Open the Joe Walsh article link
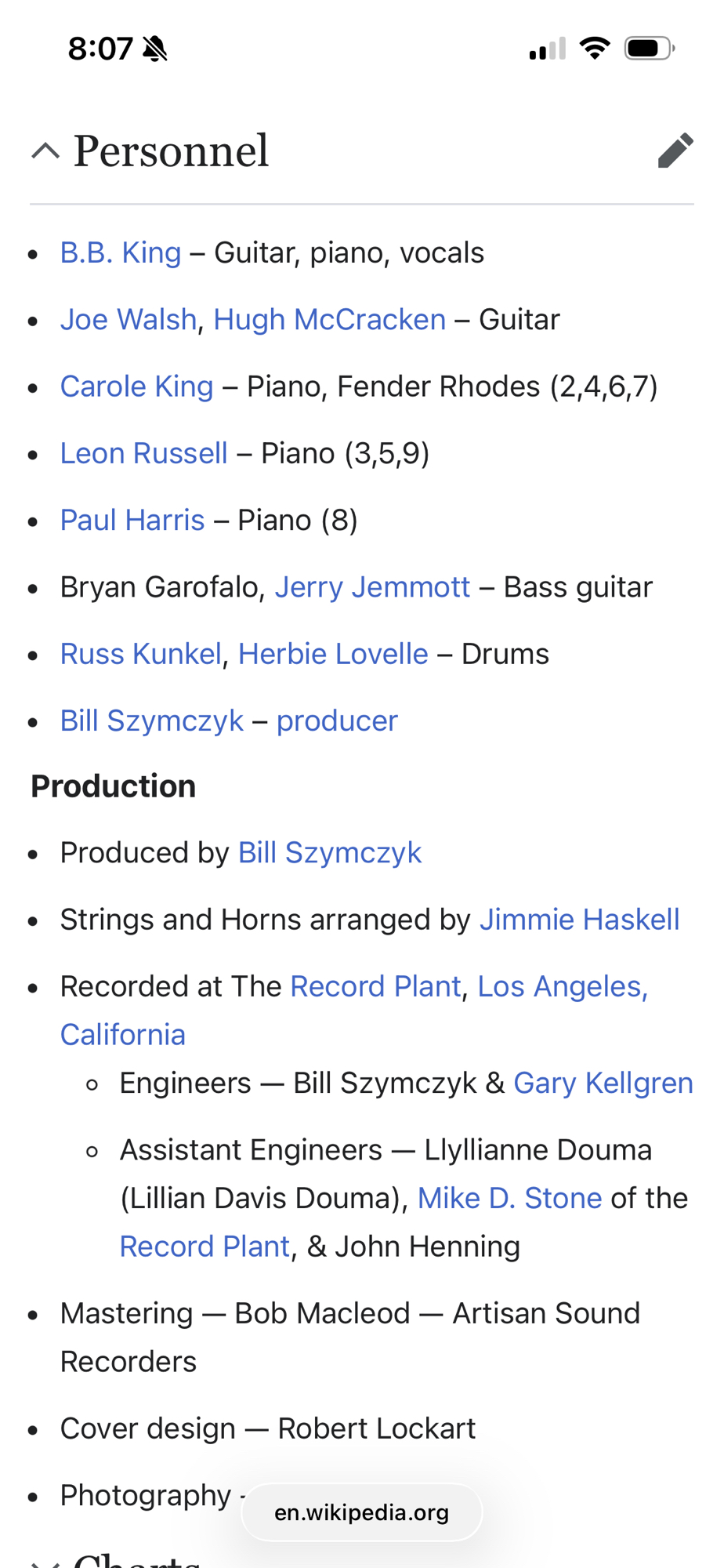 pos(129,320)
